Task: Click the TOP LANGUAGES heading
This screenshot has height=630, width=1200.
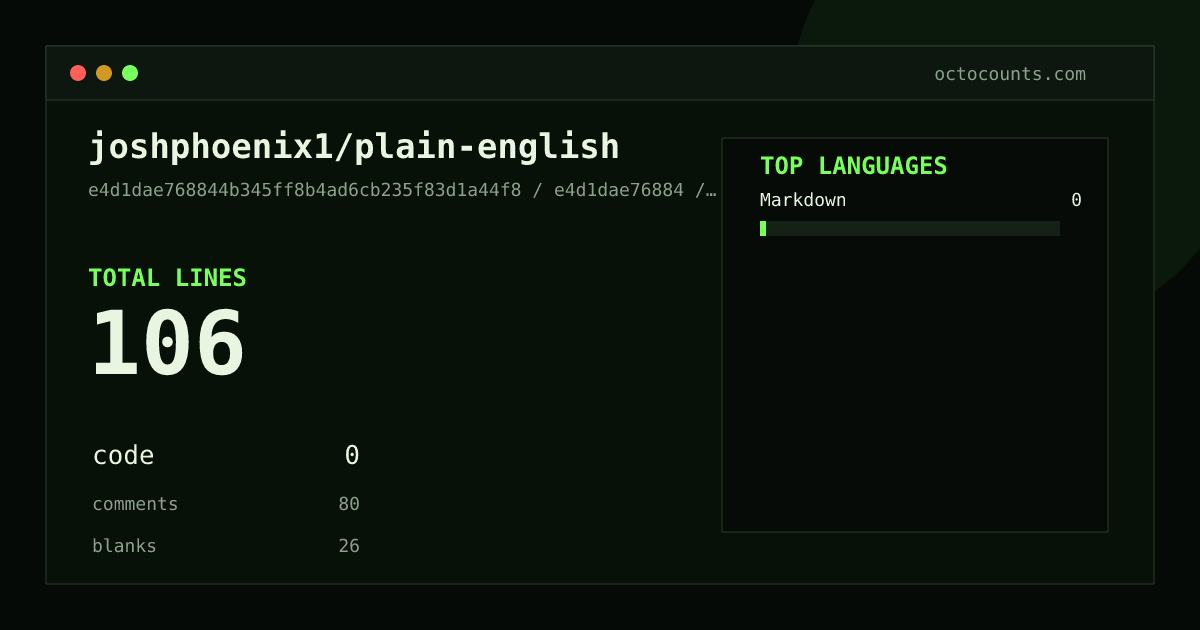Action: tap(853, 166)
